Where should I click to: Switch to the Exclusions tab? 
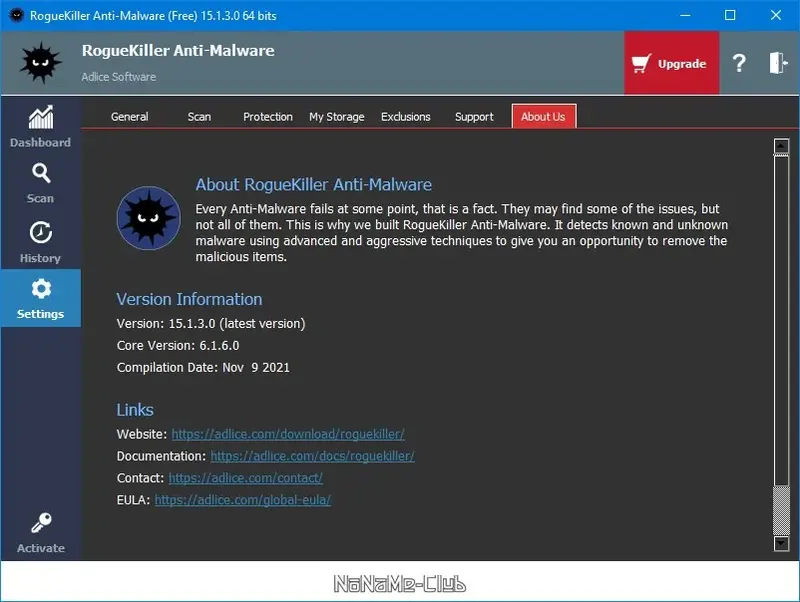click(x=406, y=117)
